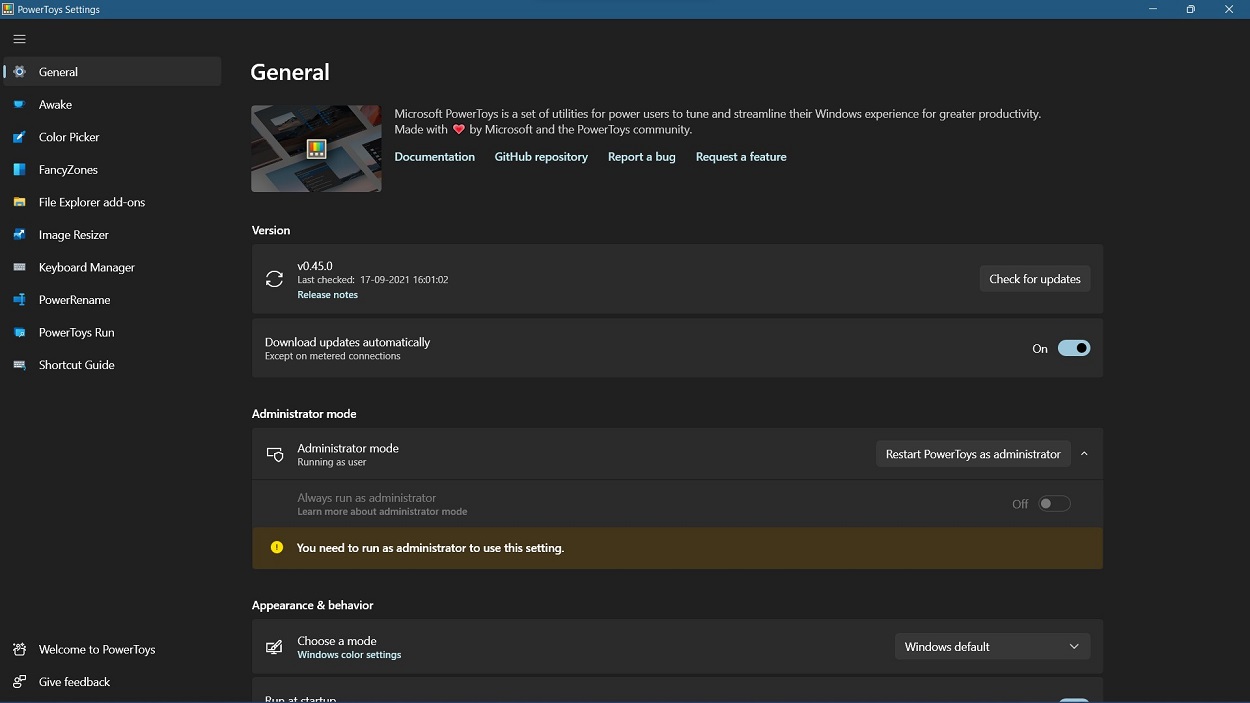Turn off Download updates automatically toggle
The width and height of the screenshot is (1250, 703).
click(1074, 348)
